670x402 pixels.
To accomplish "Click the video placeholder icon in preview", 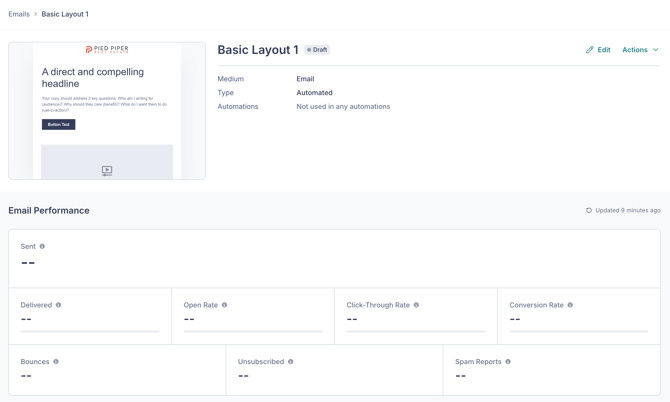I will tap(107, 171).
